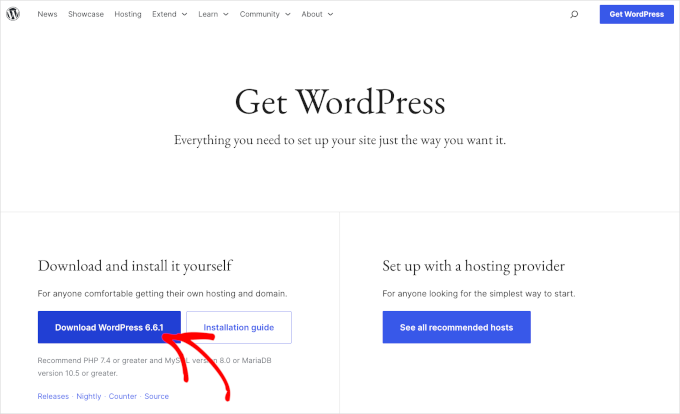
Task: Expand the Extend dropdown menu
Action: [169, 15]
